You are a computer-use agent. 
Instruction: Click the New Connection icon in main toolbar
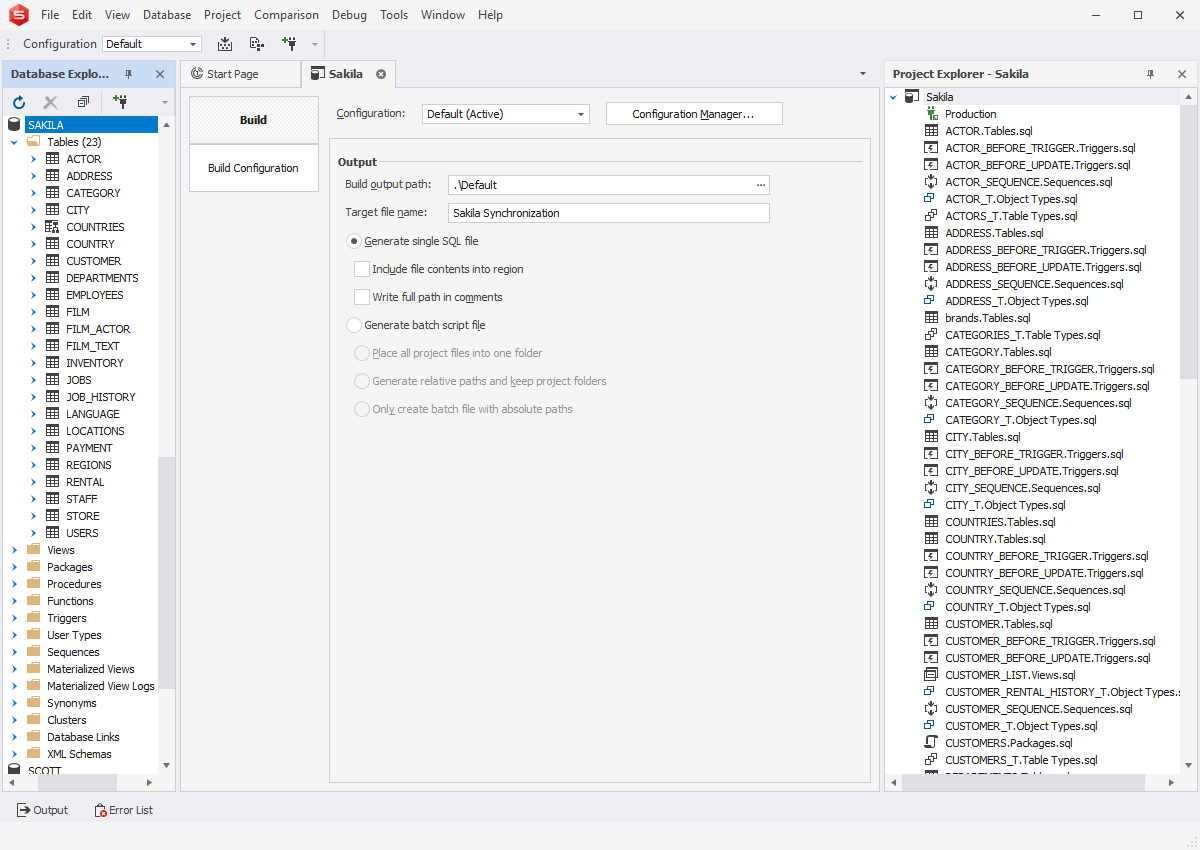point(290,44)
